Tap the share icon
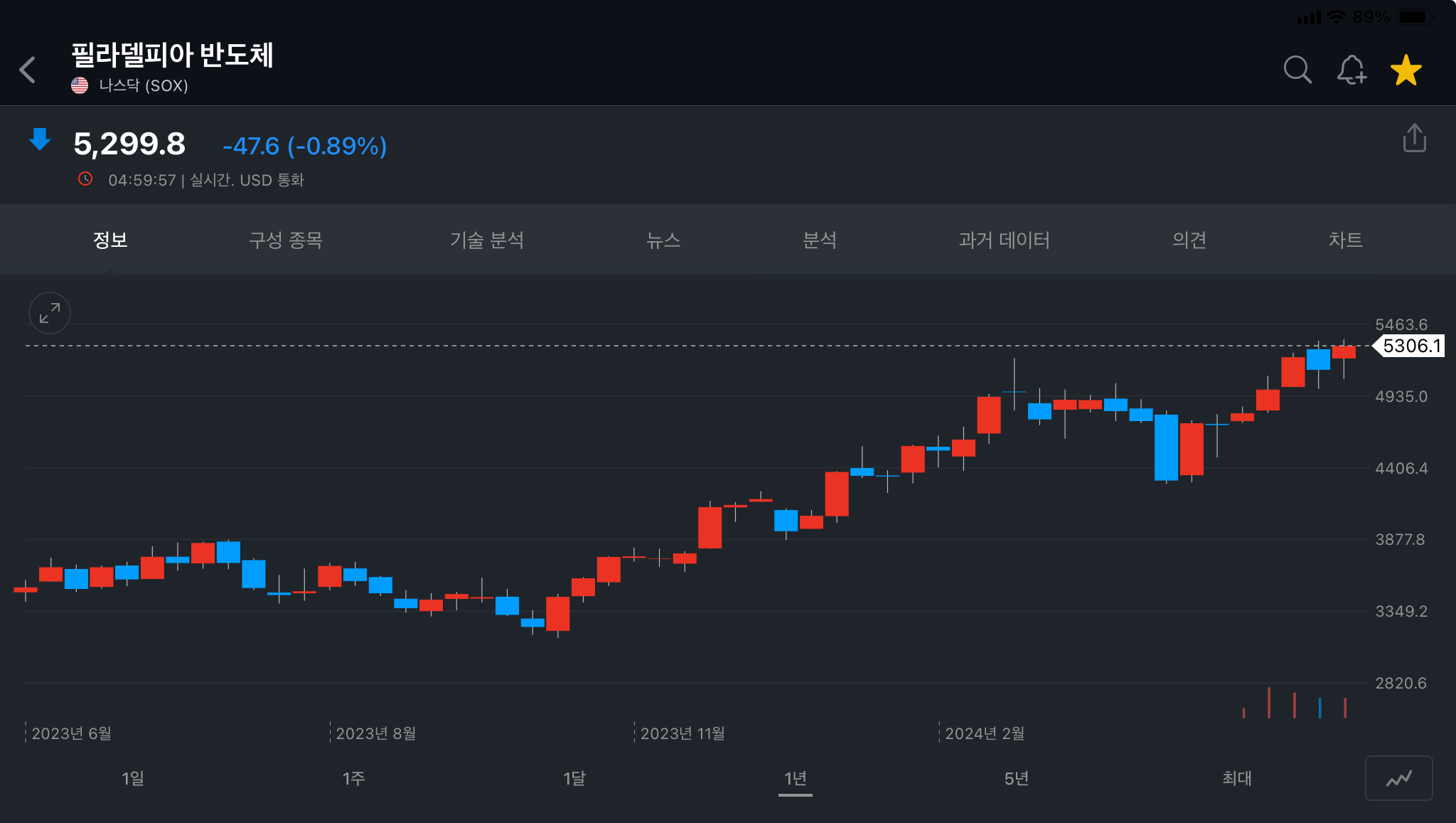 [x=1414, y=138]
